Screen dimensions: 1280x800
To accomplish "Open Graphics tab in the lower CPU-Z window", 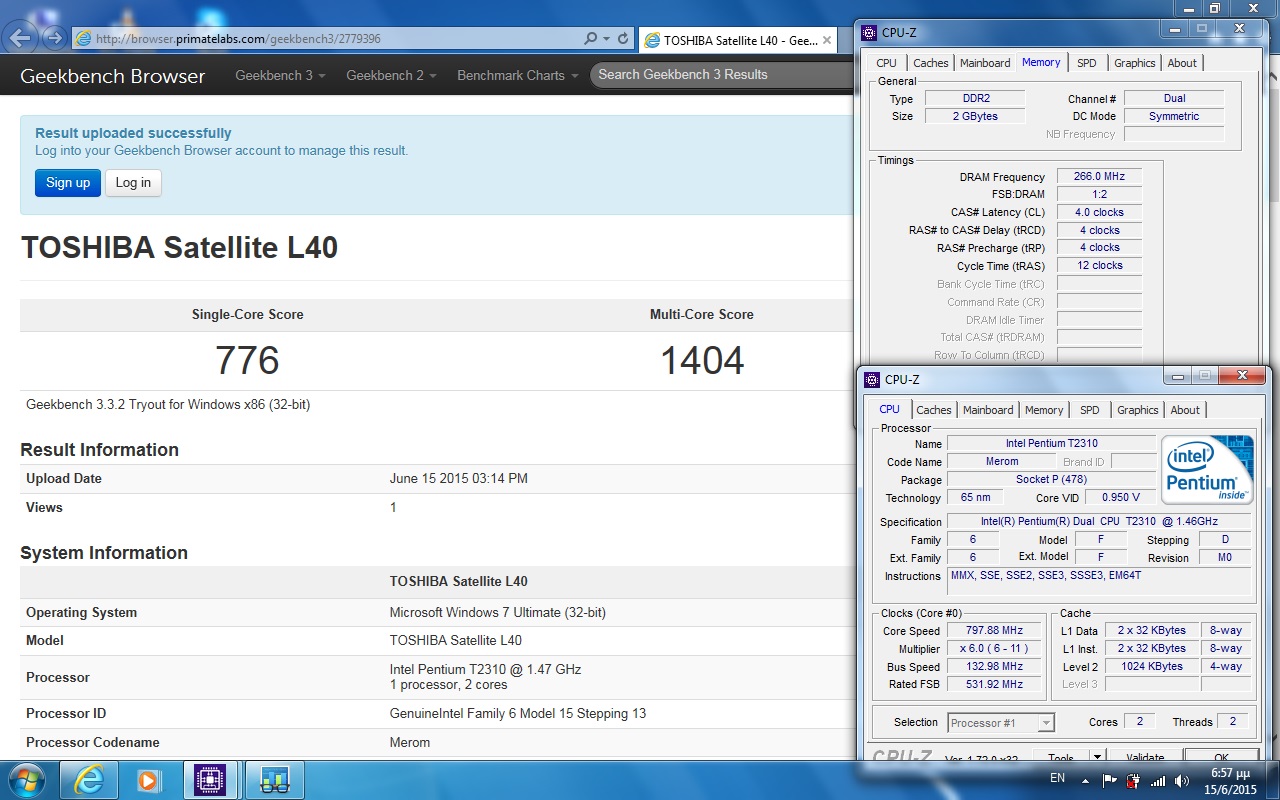I will pyautogui.click(x=1138, y=410).
